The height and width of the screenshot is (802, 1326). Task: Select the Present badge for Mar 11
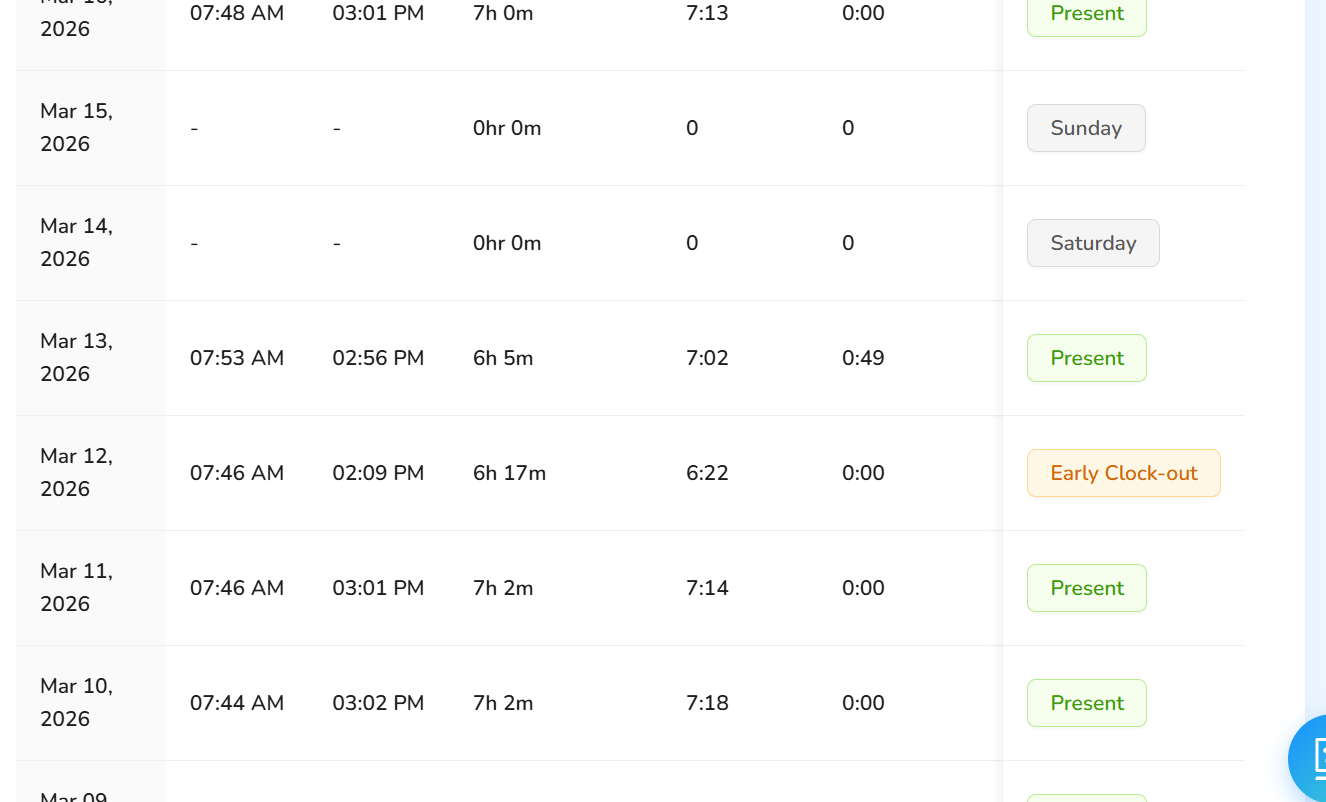(1086, 588)
